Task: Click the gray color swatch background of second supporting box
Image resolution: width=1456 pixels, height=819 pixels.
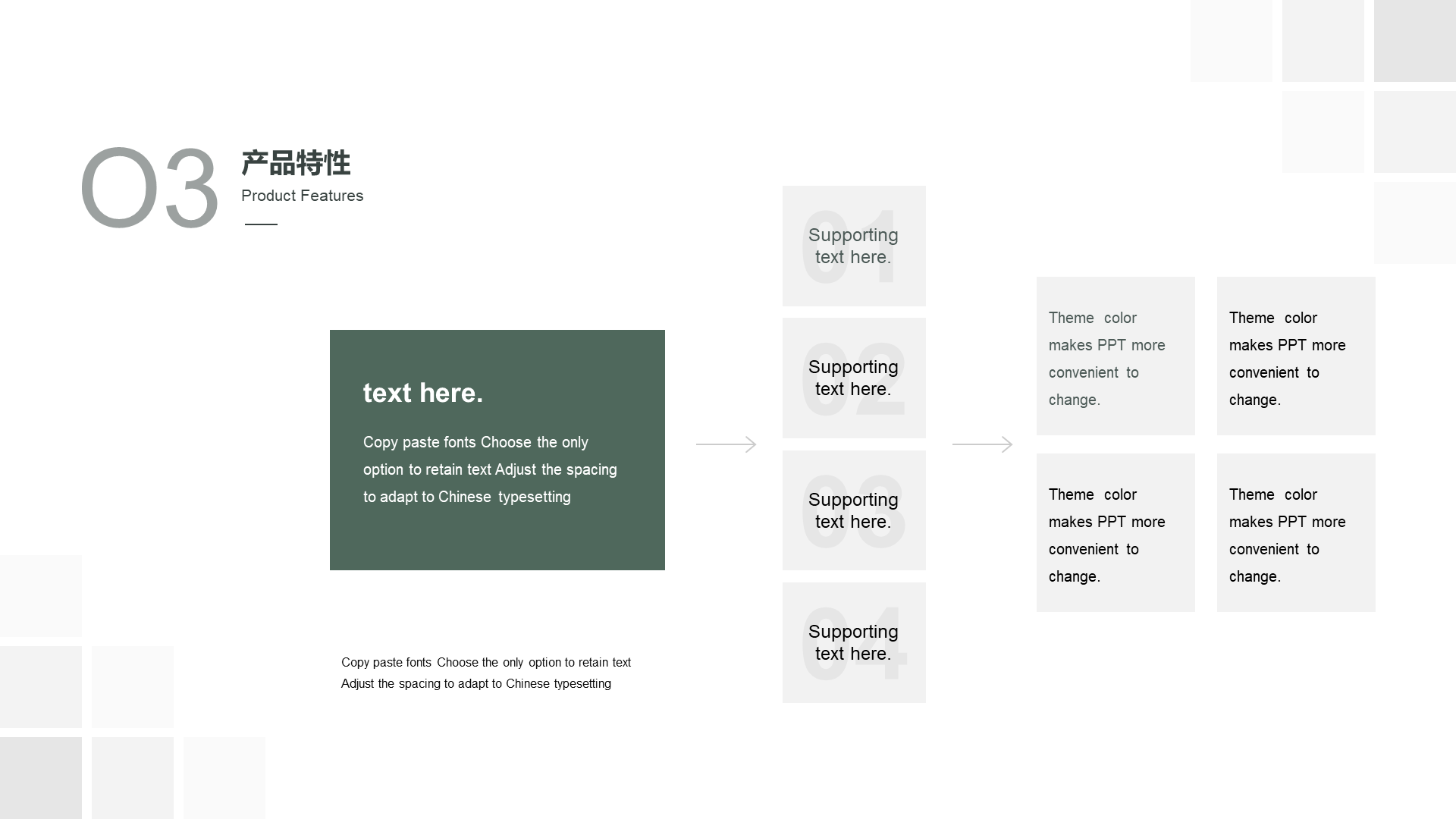Action: (853, 378)
